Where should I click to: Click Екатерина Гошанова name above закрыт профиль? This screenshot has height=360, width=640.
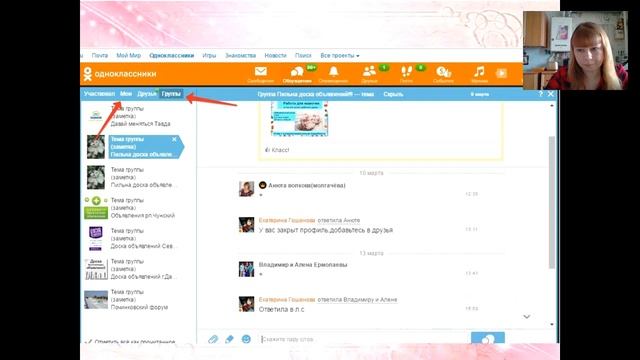click(287, 220)
